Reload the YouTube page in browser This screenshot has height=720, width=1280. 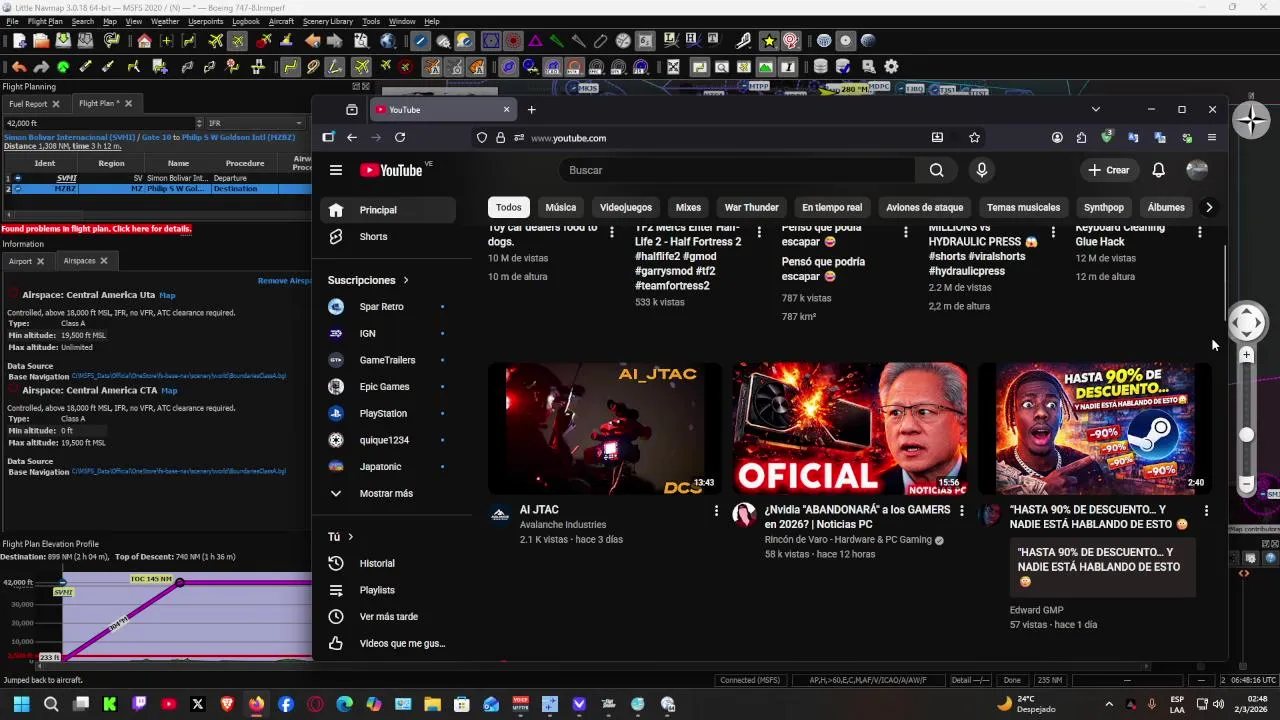(400, 138)
